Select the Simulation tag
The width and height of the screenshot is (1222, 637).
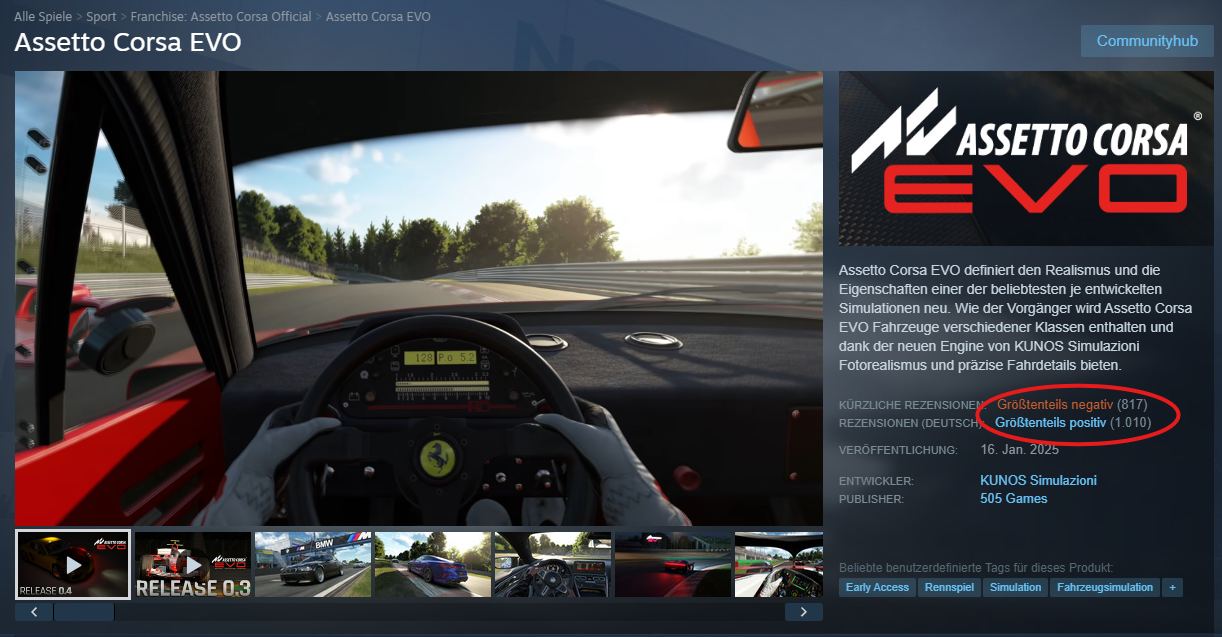click(1015, 587)
